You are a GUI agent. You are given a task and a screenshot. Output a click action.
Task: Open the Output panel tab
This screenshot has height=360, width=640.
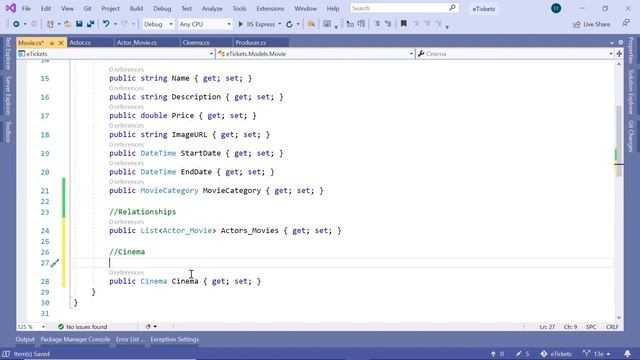25,340
